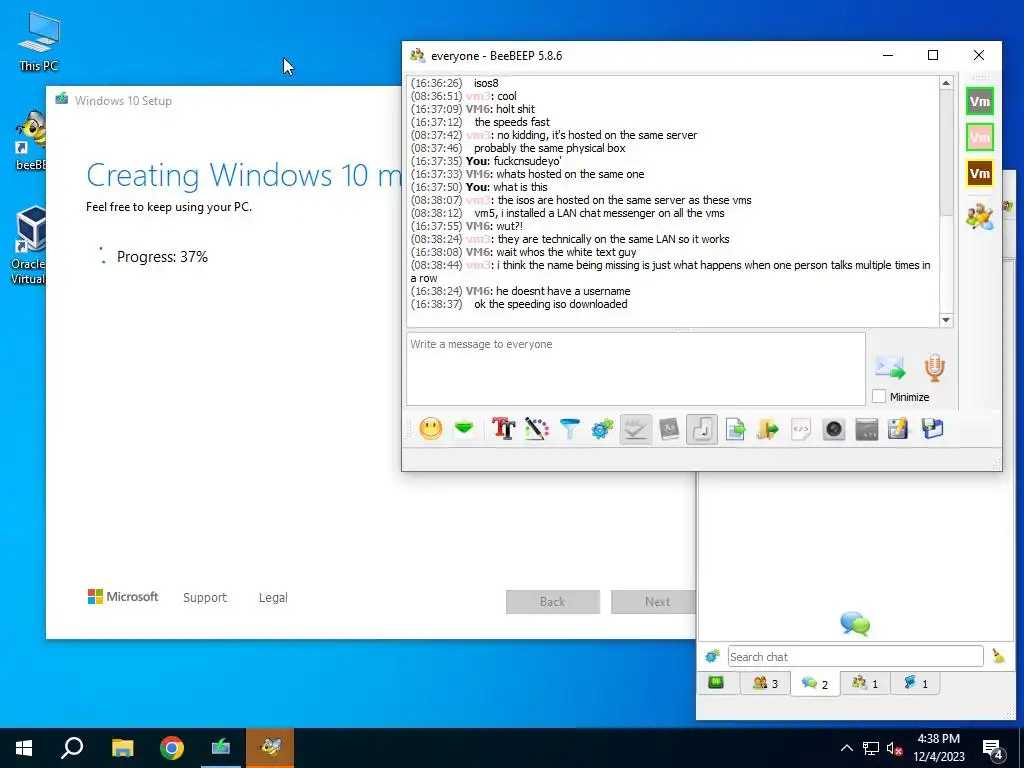The image size is (1024, 768).
Task: Open the chat font (TT) settings
Action: point(504,429)
